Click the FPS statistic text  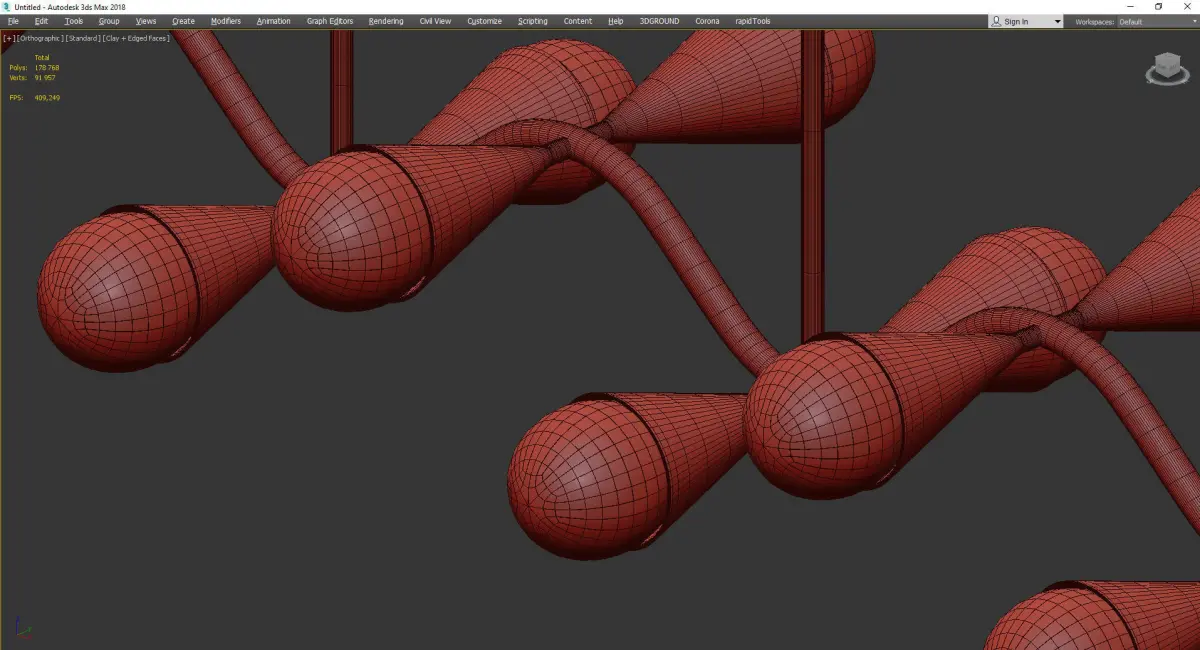click(x=35, y=98)
